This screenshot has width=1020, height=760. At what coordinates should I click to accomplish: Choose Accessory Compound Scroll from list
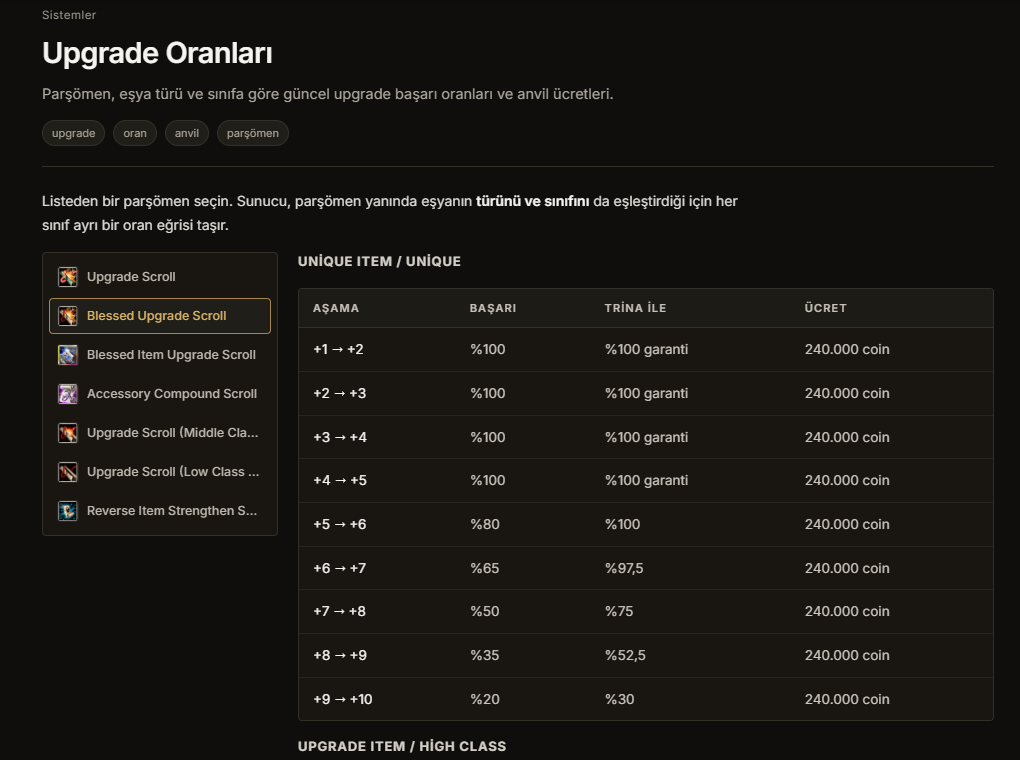160,394
